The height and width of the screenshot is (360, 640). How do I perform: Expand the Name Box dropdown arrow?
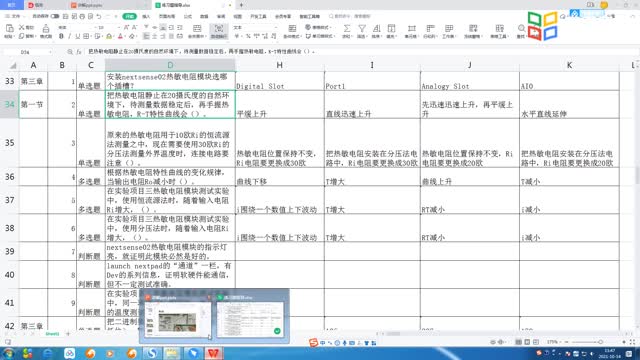50,52
